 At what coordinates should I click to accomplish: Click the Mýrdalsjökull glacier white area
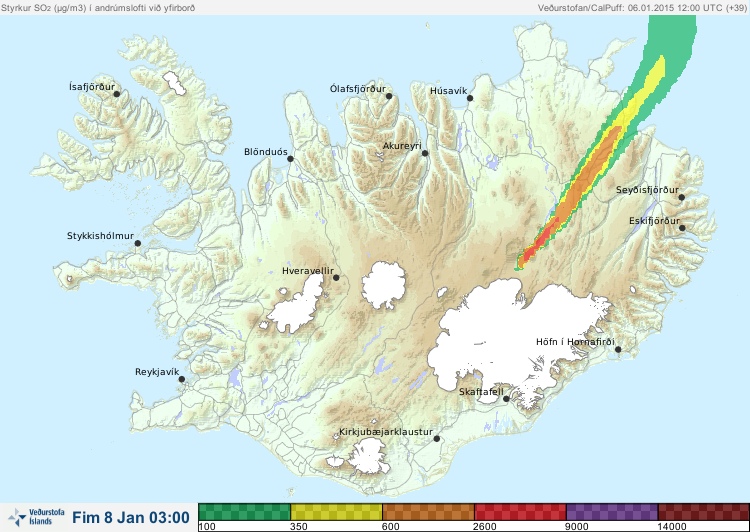click(x=367, y=456)
